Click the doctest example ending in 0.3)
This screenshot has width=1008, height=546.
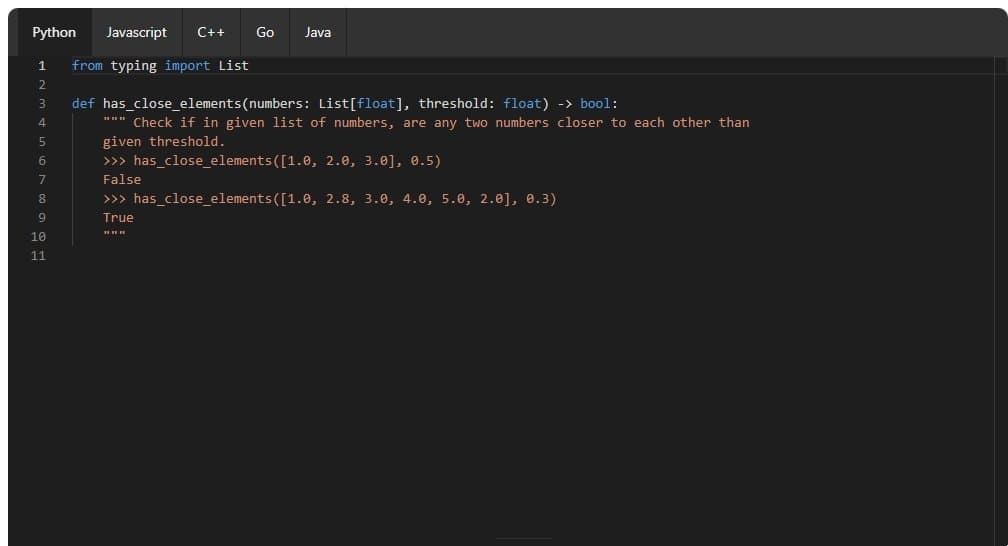pyautogui.click(x=330, y=199)
